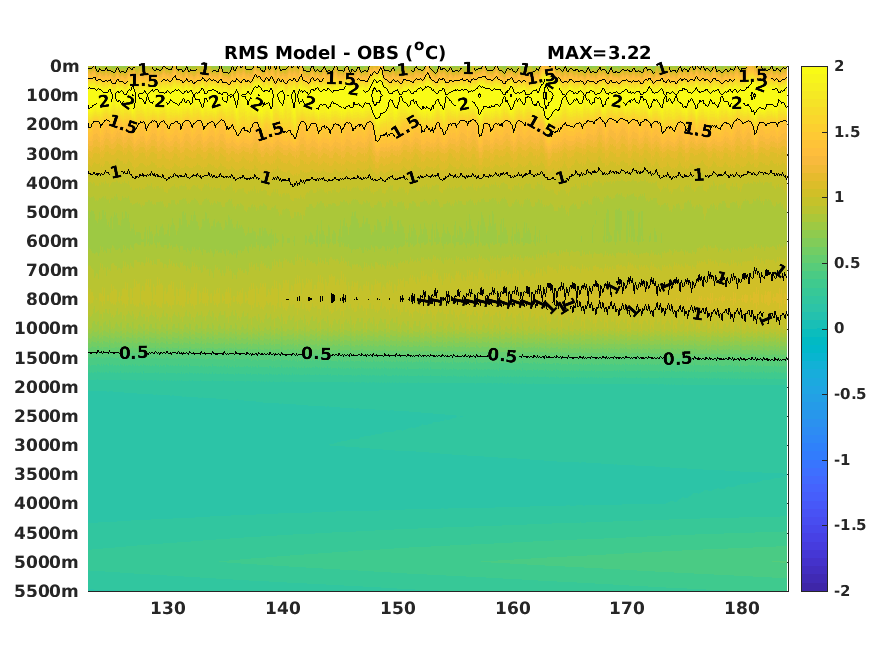
Task: Click the "MAX=3.22" annotation text
Action: pos(599,53)
